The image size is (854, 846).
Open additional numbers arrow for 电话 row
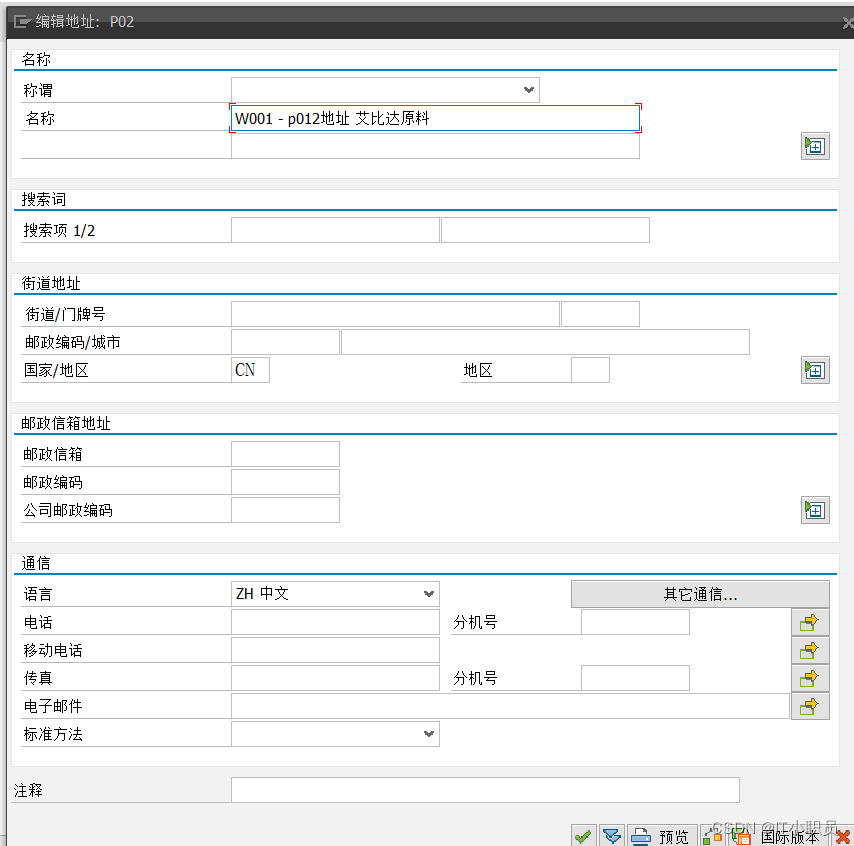(810, 622)
